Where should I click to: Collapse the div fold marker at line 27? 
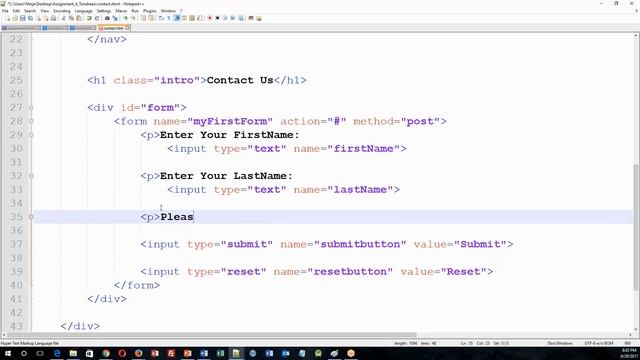[x=31, y=107]
